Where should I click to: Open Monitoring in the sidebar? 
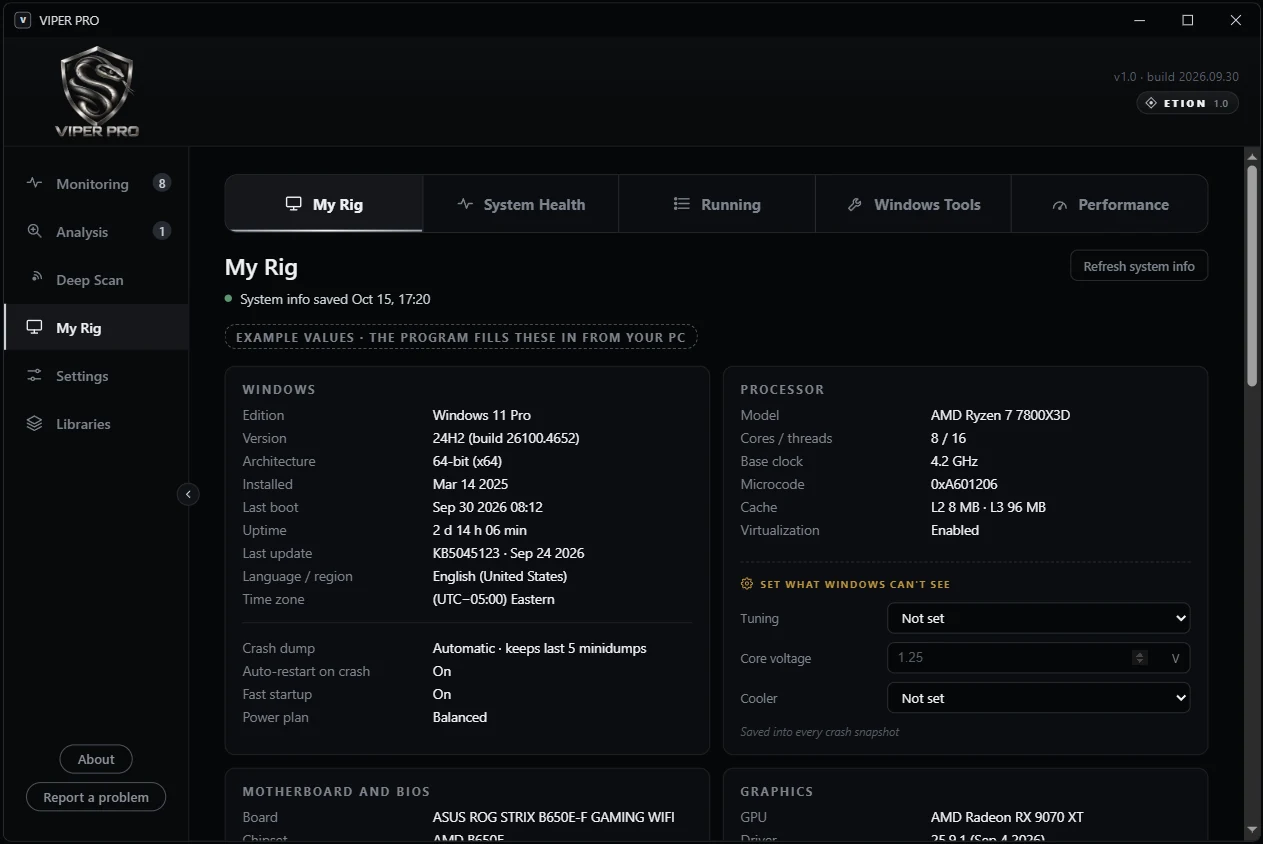(96, 184)
